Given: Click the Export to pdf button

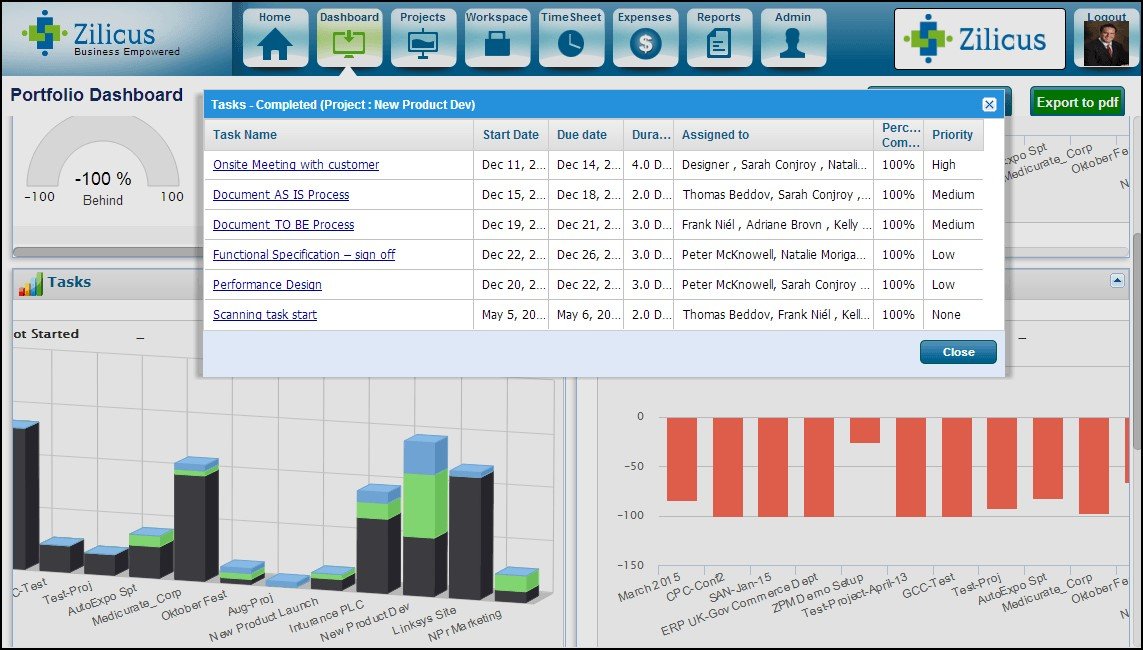Looking at the screenshot, I should pos(1077,102).
